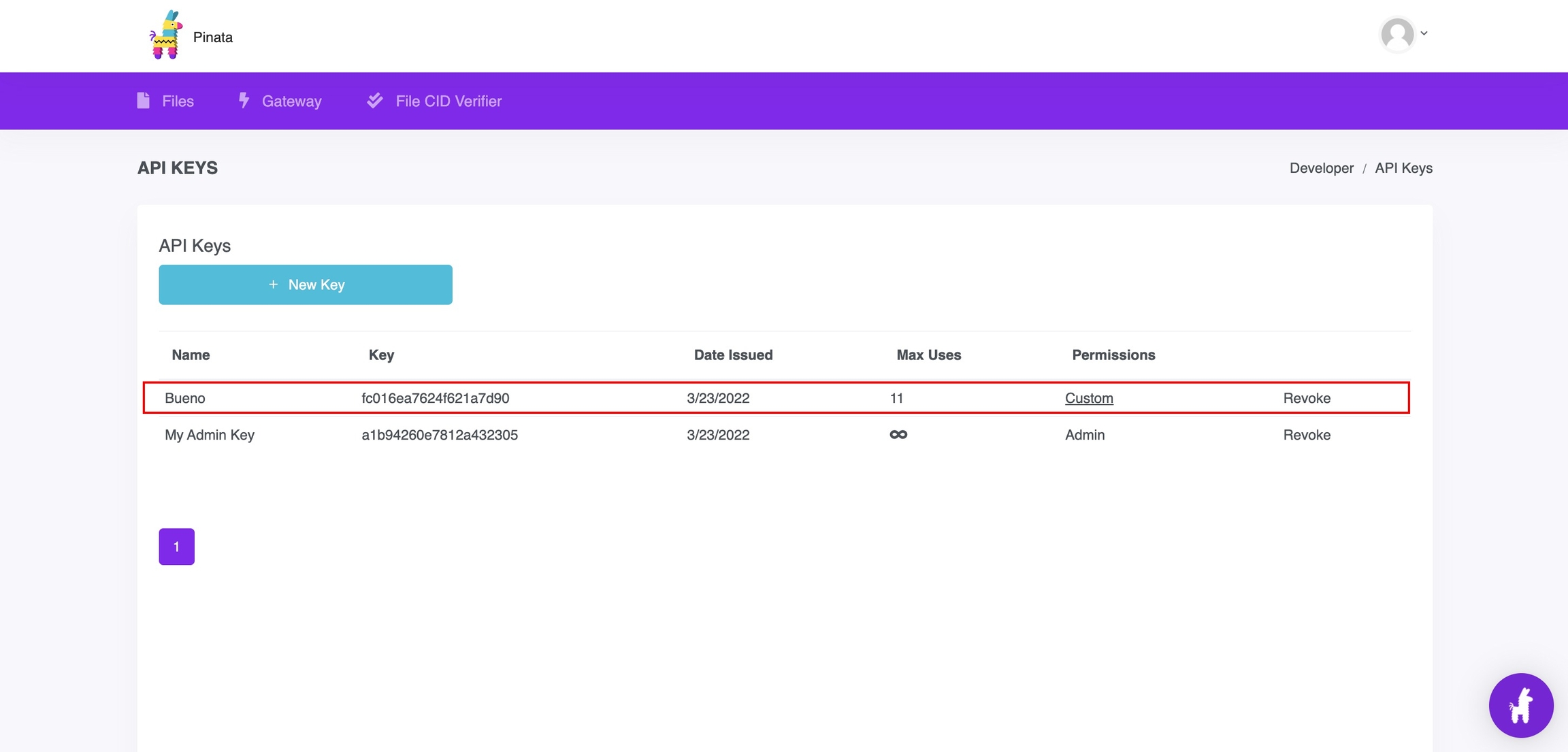Click the Bueno key value fc016ea7624f621a7d90
The width and height of the screenshot is (1568, 752).
(x=435, y=398)
